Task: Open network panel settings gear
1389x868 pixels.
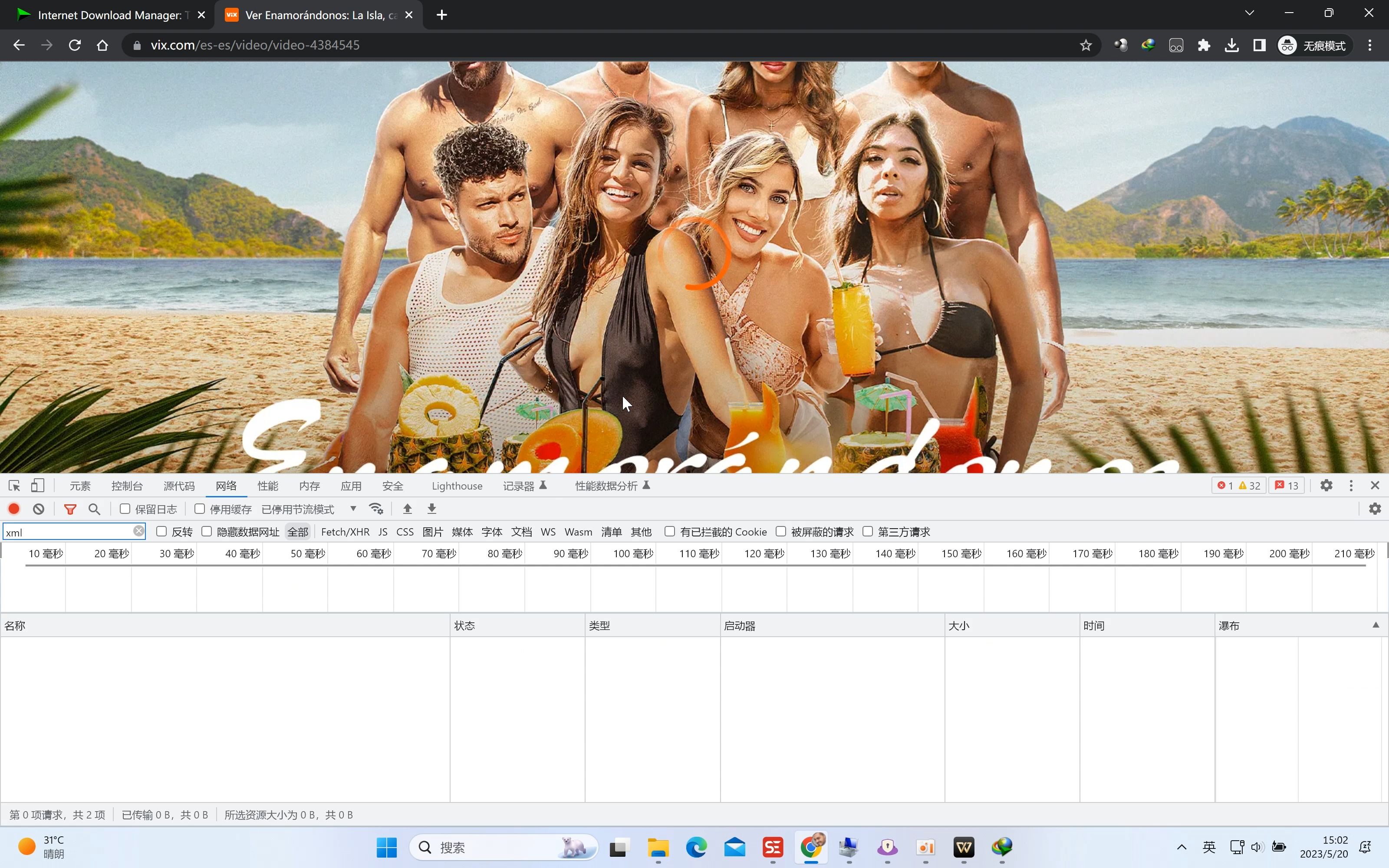Action: pos(1375,509)
